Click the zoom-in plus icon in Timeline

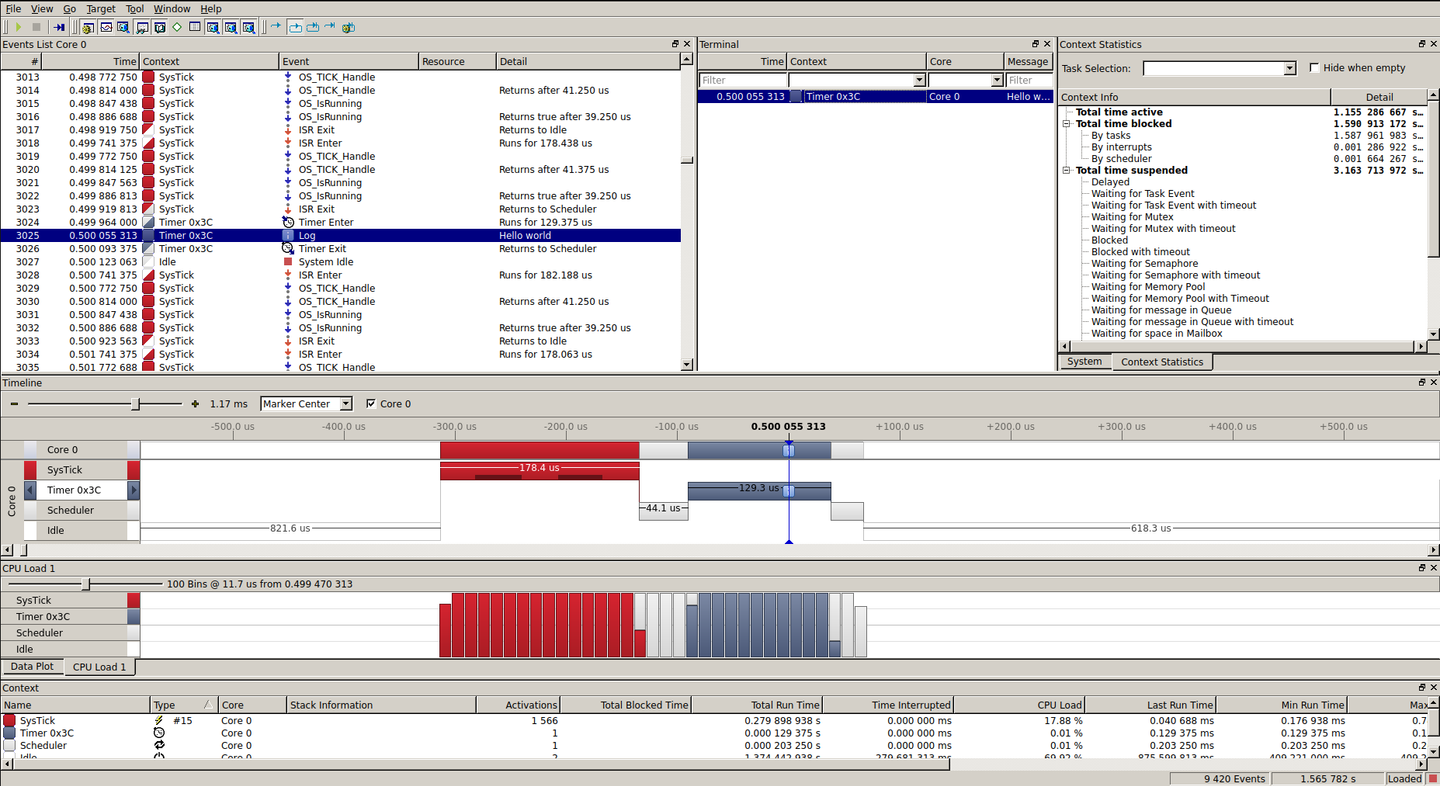194,404
